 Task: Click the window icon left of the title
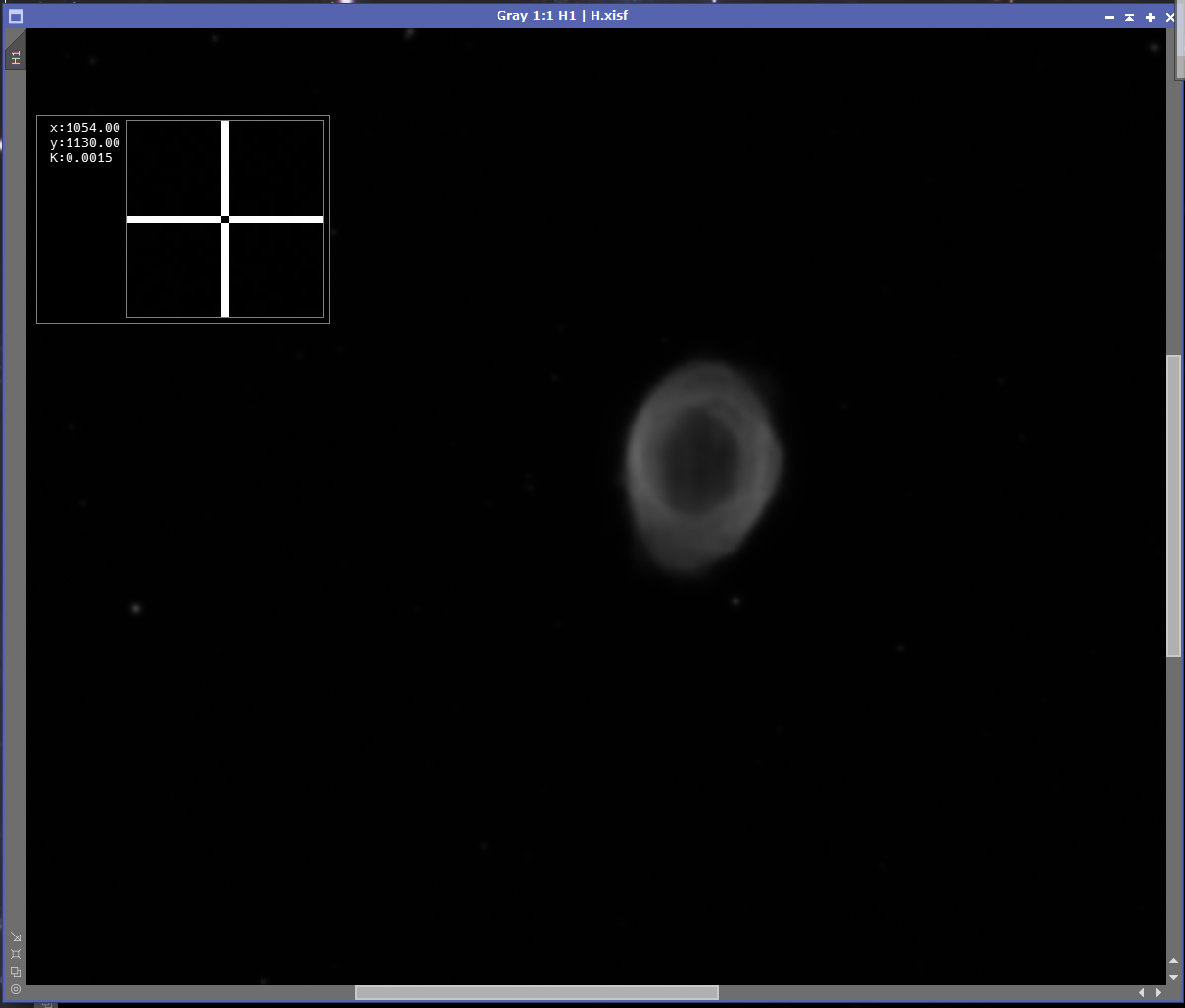tap(15, 16)
